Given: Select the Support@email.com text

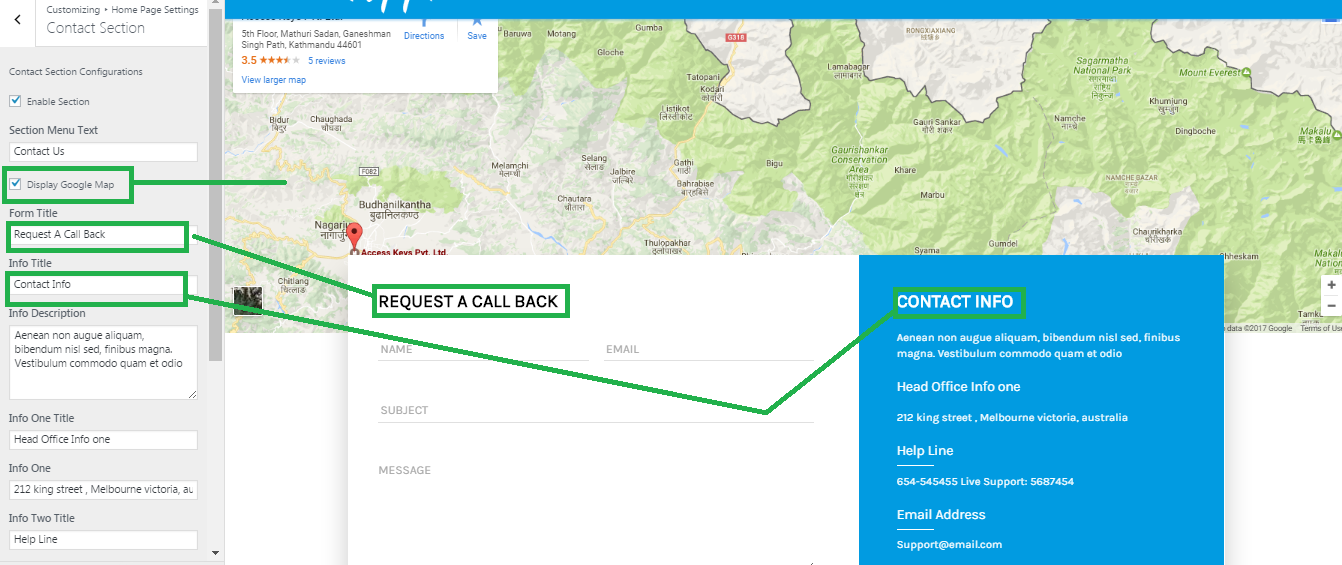Looking at the screenshot, I should click(x=949, y=545).
